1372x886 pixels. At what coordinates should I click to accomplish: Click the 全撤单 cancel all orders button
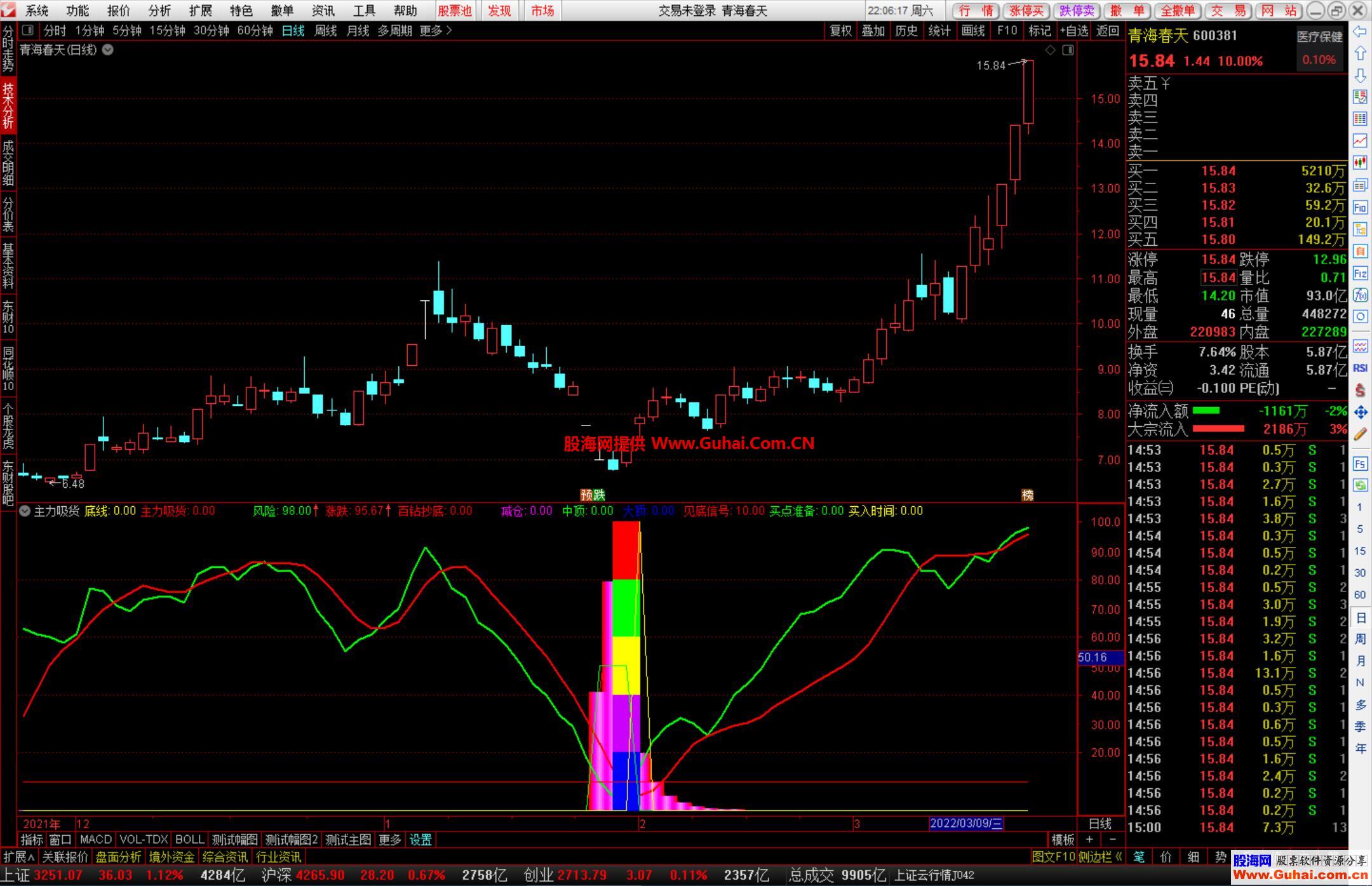(1178, 11)
